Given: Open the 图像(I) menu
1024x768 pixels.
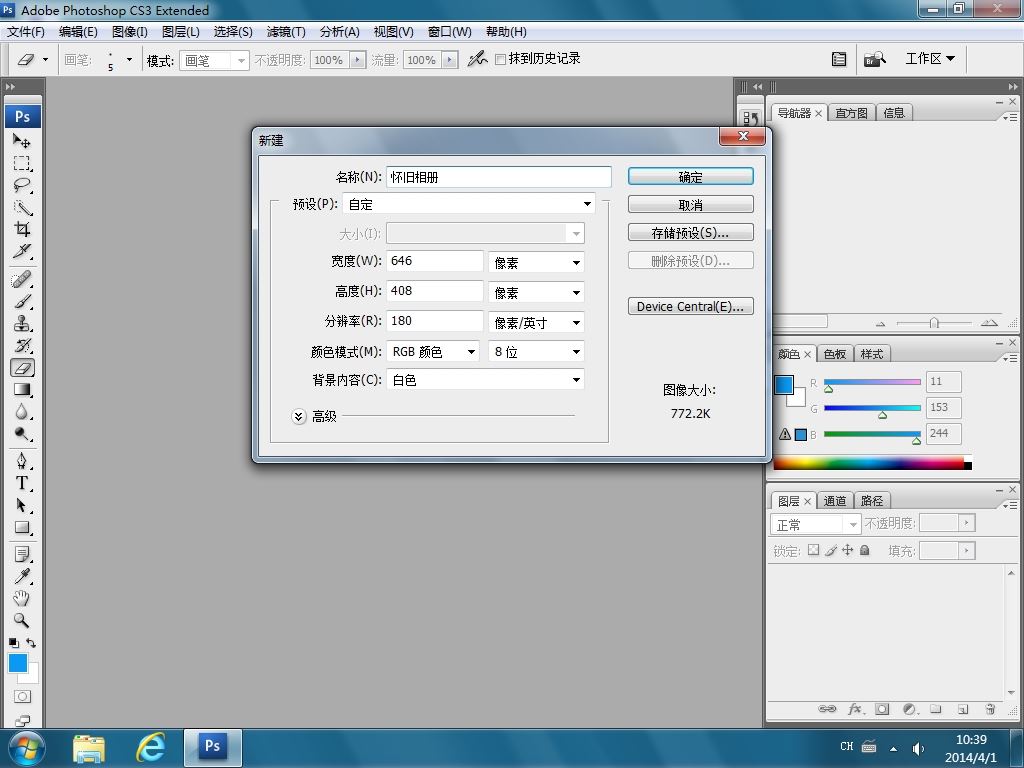Looking at the screenshot, I should point(130,32).
